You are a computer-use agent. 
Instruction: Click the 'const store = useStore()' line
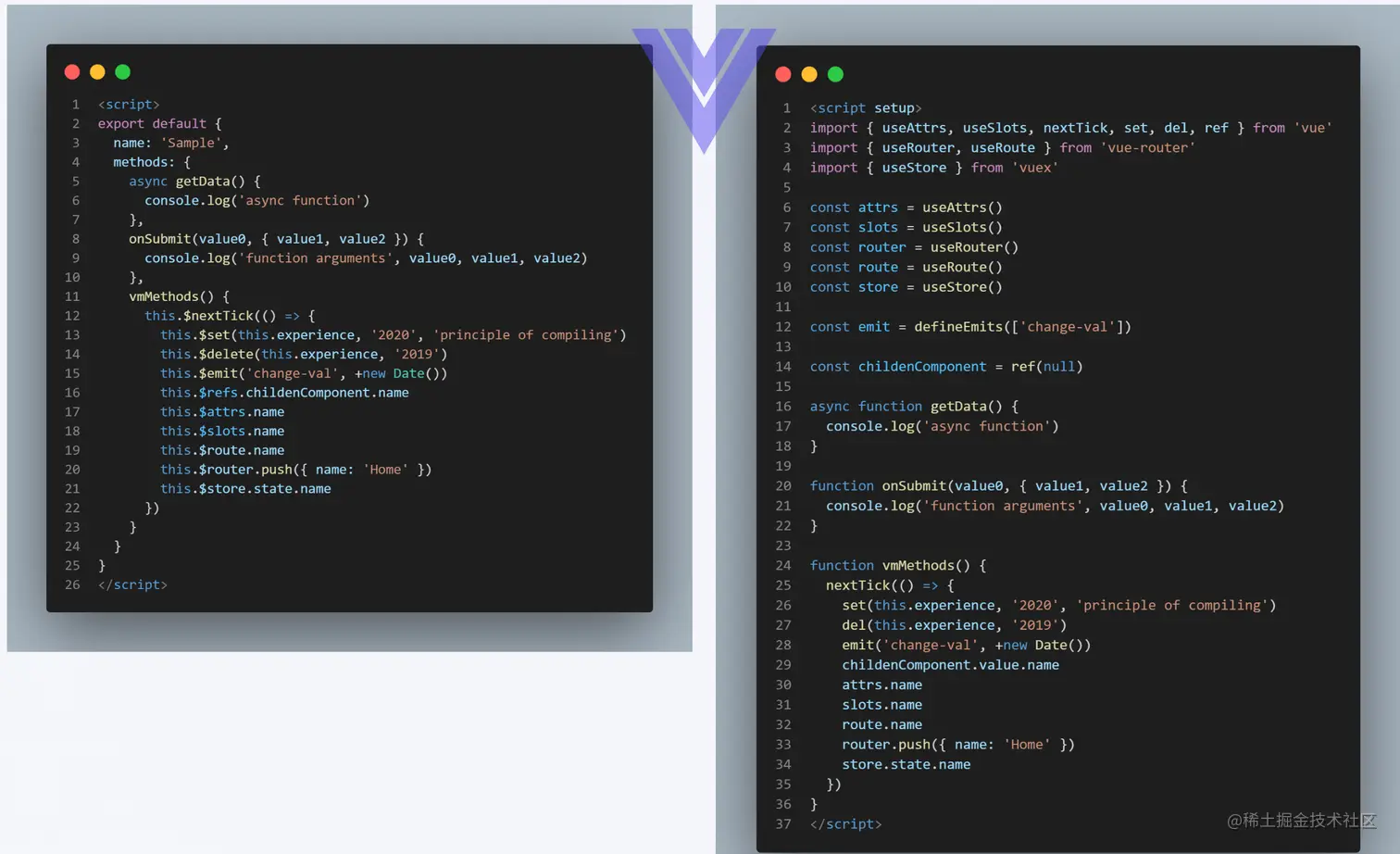pos(906,287)
